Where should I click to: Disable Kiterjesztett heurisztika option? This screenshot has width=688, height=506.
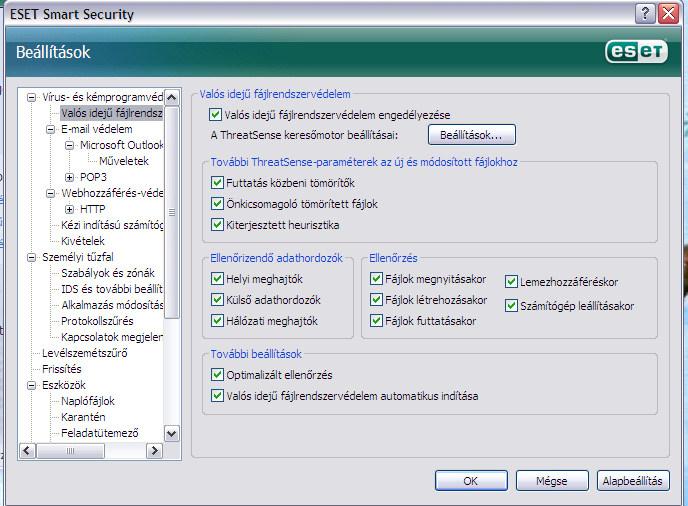click(x=217, y=225)
